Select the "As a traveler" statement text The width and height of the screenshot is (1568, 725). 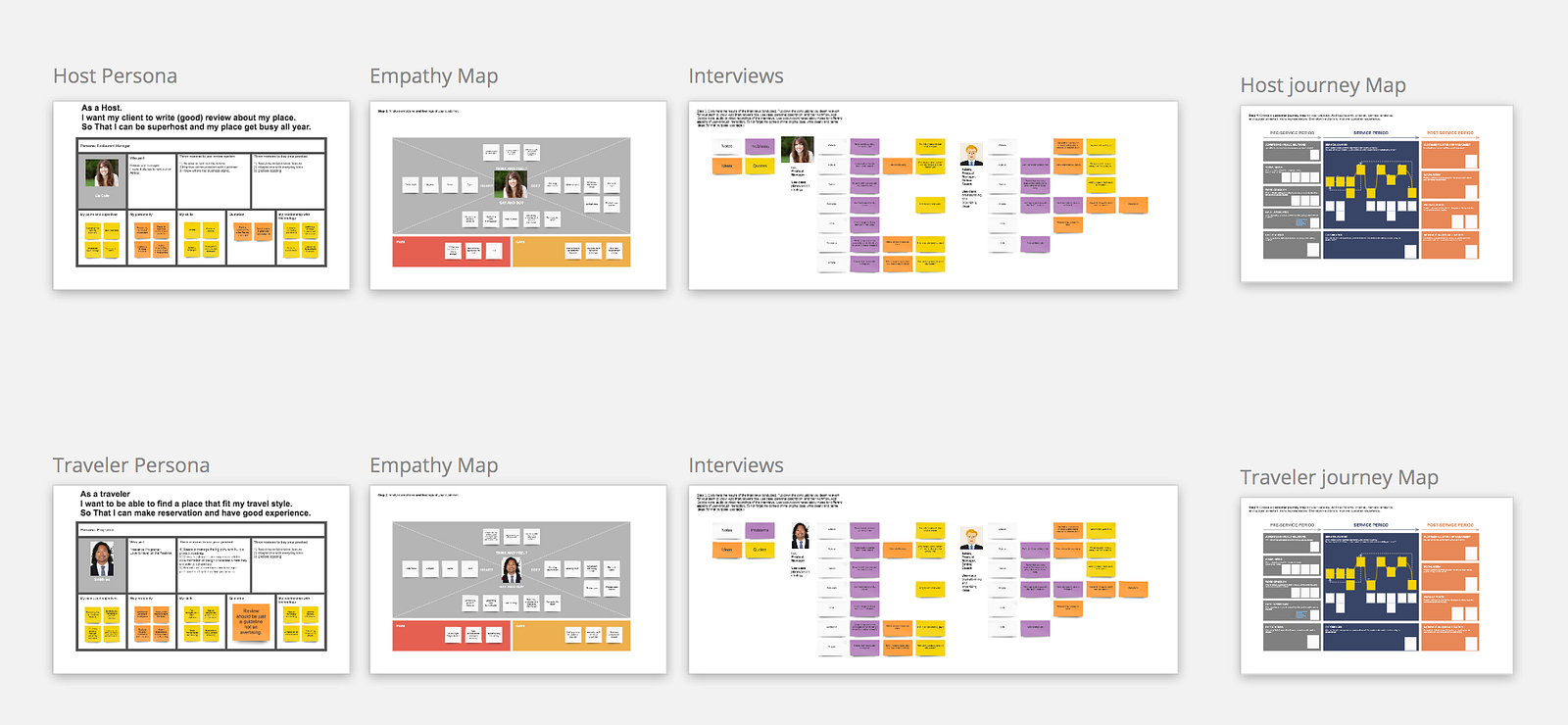click(x=195, y=504)
